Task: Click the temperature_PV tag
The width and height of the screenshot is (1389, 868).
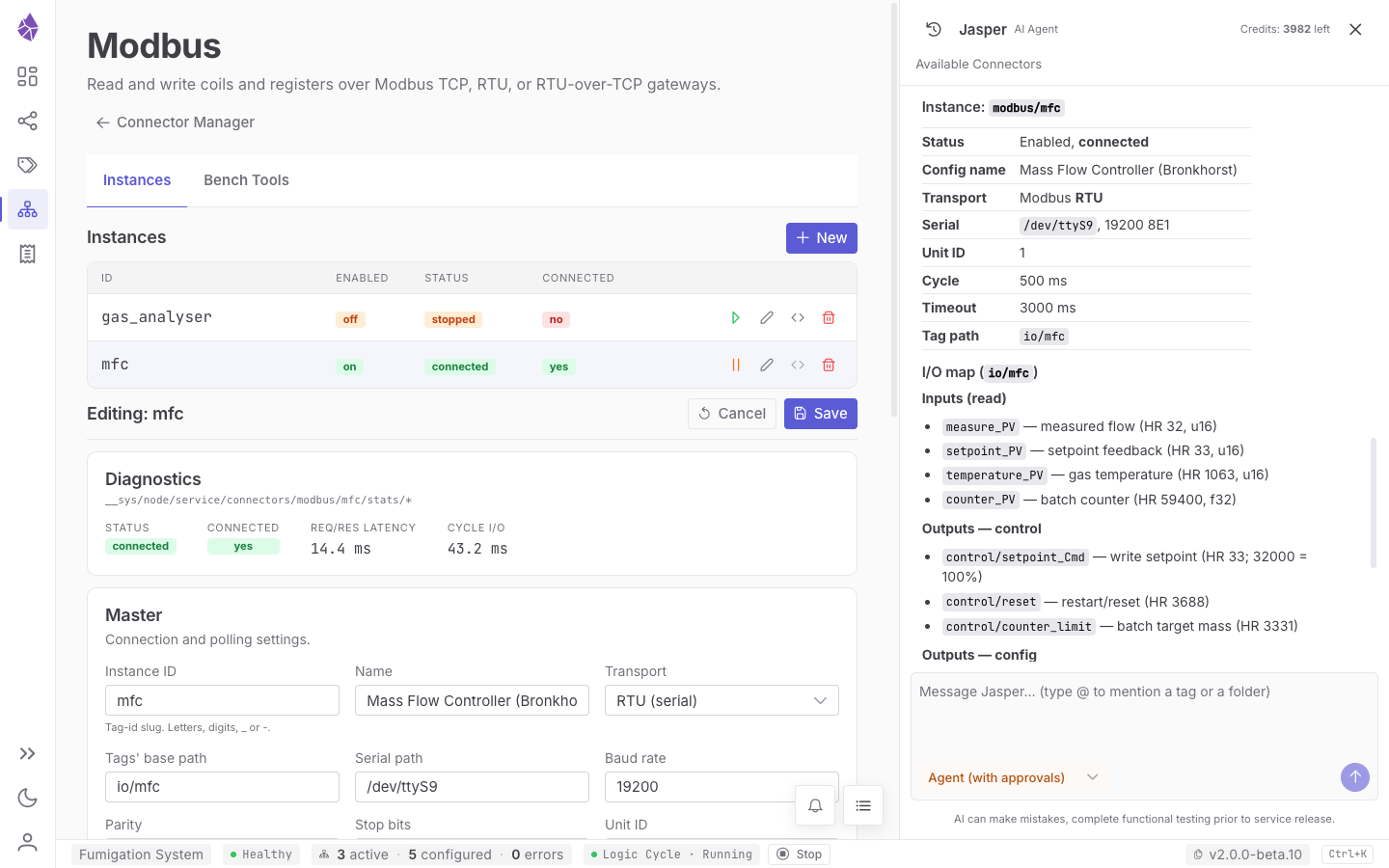Action: (x=994, y=475)
